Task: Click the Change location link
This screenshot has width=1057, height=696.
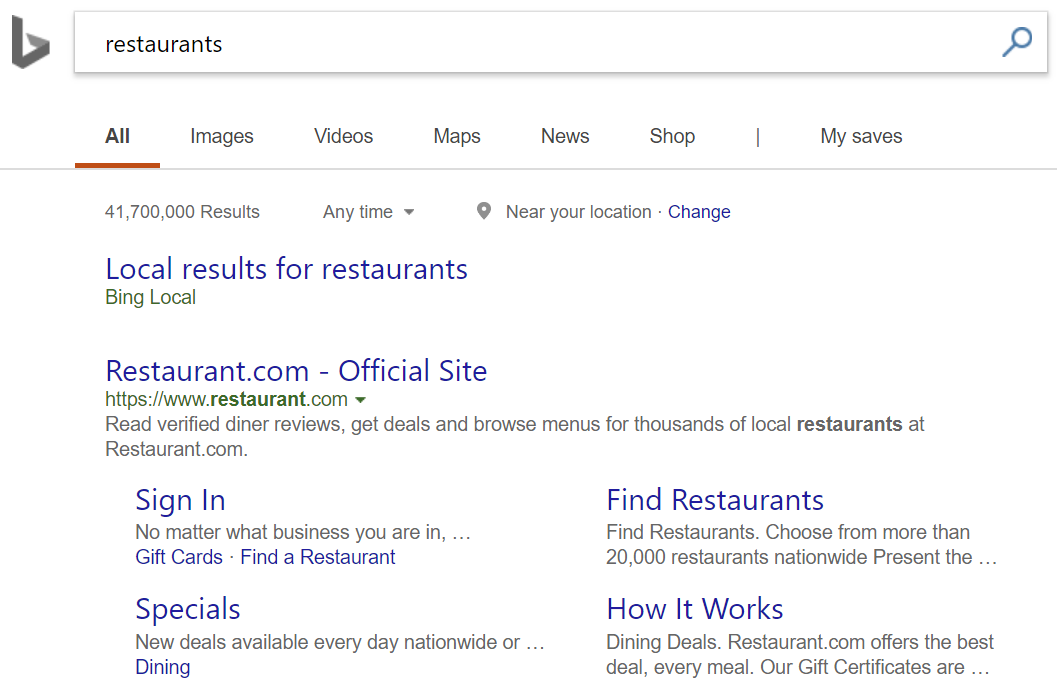Action: pyautogui.click(x=699, y=212)
